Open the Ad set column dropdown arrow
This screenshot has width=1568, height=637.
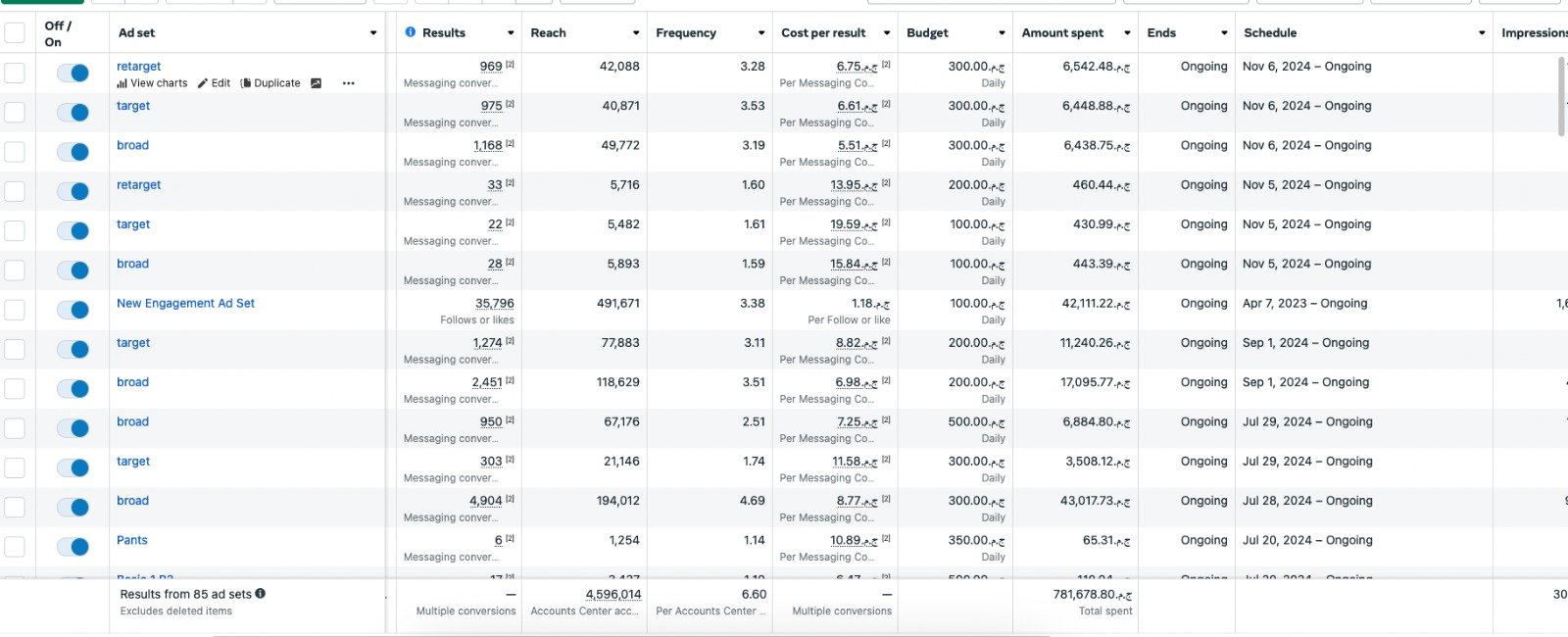tap(373, 33)
